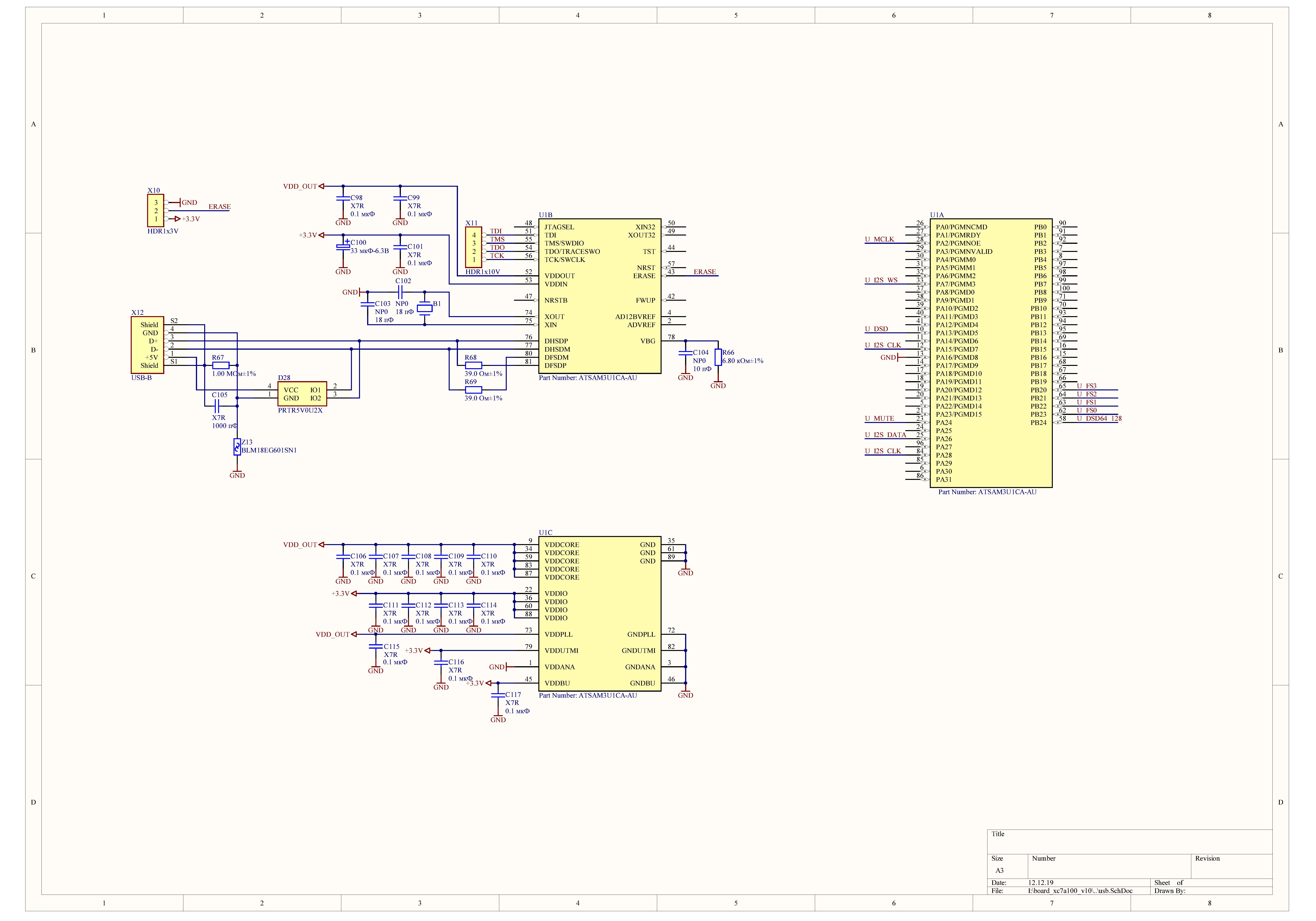The image size is (1316, 921).
Task: Click the USB-B label
Action: click(142, 378)
